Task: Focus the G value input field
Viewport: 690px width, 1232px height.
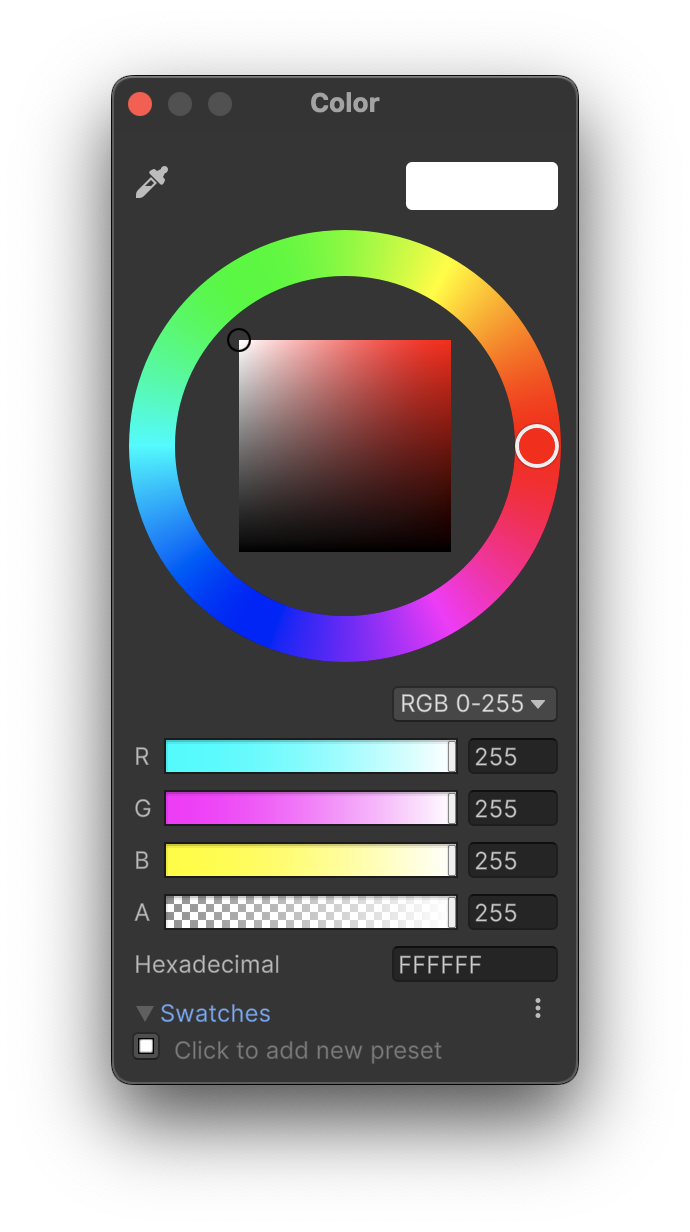Action: (x=513, y=808)
